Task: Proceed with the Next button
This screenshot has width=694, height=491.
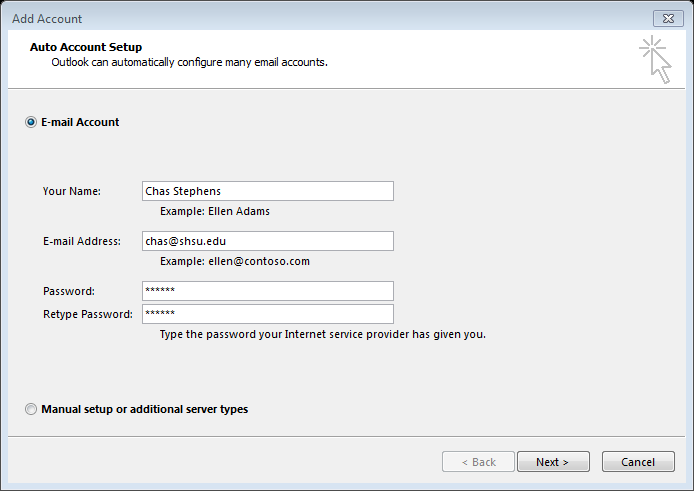Action: [553, 462]
